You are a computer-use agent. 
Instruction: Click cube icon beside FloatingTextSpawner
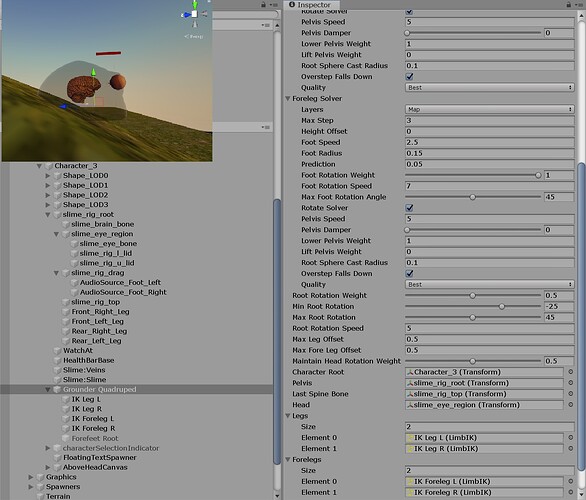(x=57, y=457)
